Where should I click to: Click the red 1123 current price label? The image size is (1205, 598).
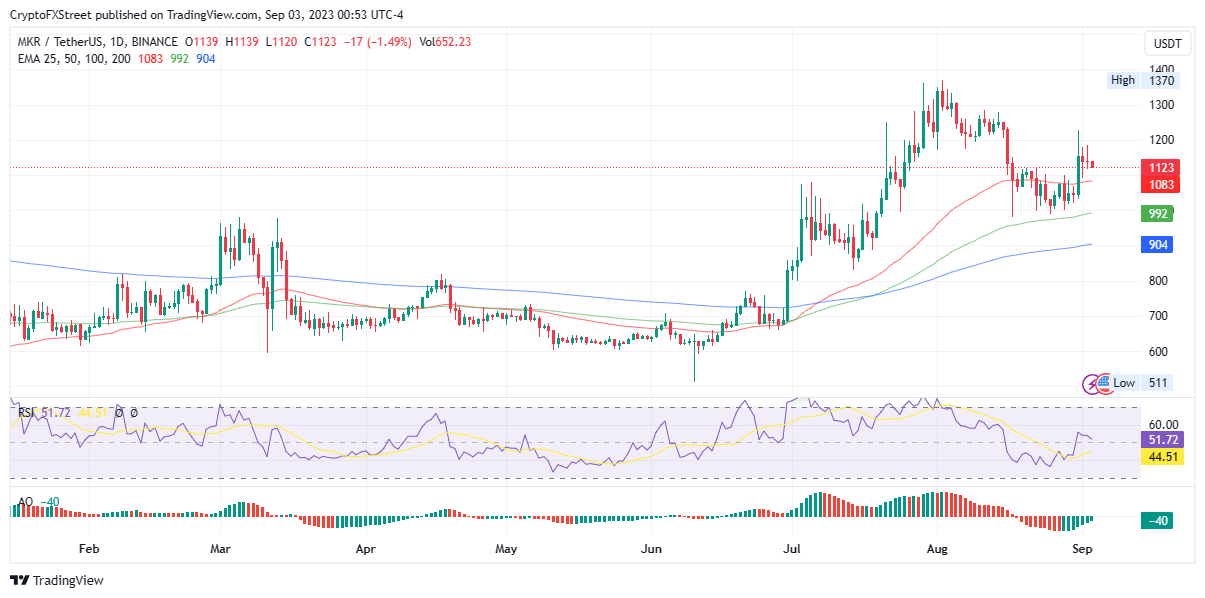pos(1162,168)
